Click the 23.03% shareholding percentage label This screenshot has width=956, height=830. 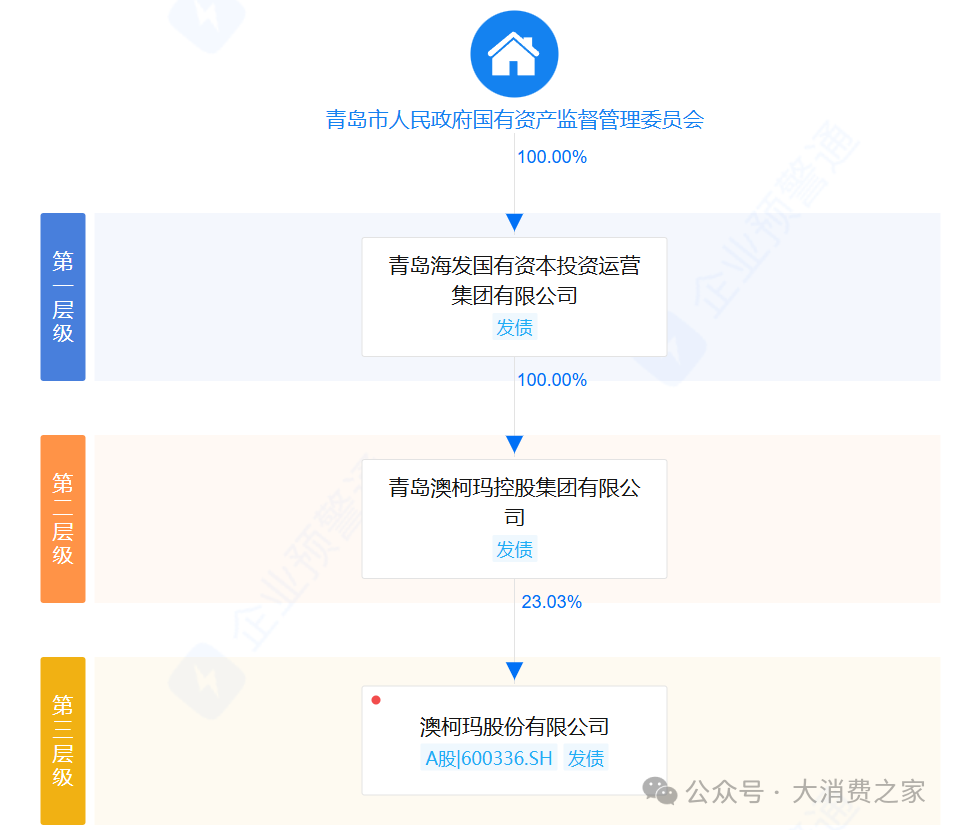[551, 601]
